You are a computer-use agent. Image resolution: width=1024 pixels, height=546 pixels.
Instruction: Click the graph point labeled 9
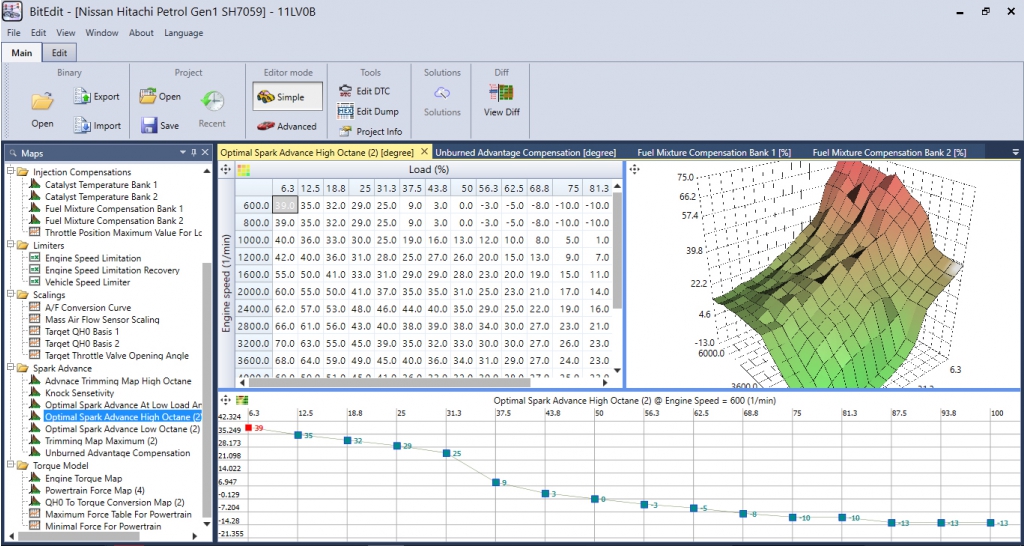click(x=496, y=483)
